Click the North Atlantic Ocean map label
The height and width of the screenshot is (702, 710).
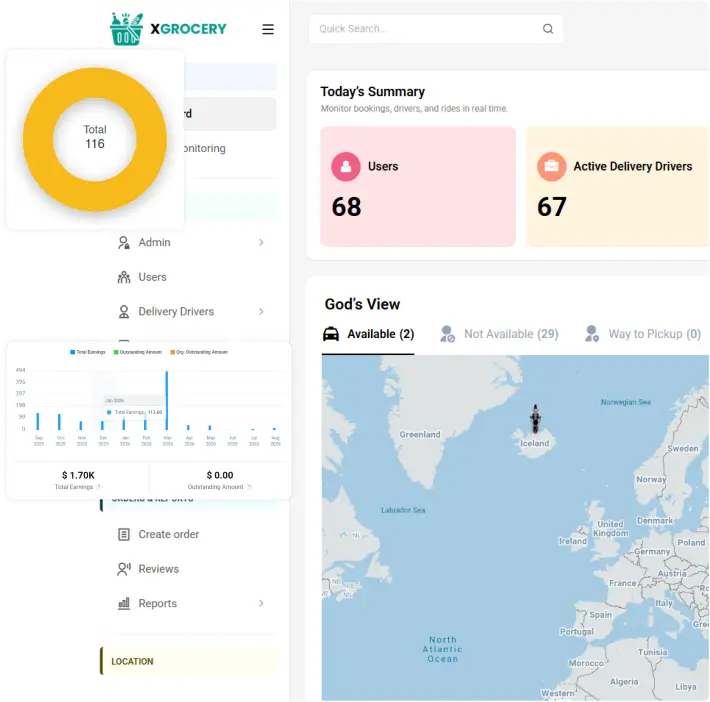pyautogui.click(x=442, y=649)
